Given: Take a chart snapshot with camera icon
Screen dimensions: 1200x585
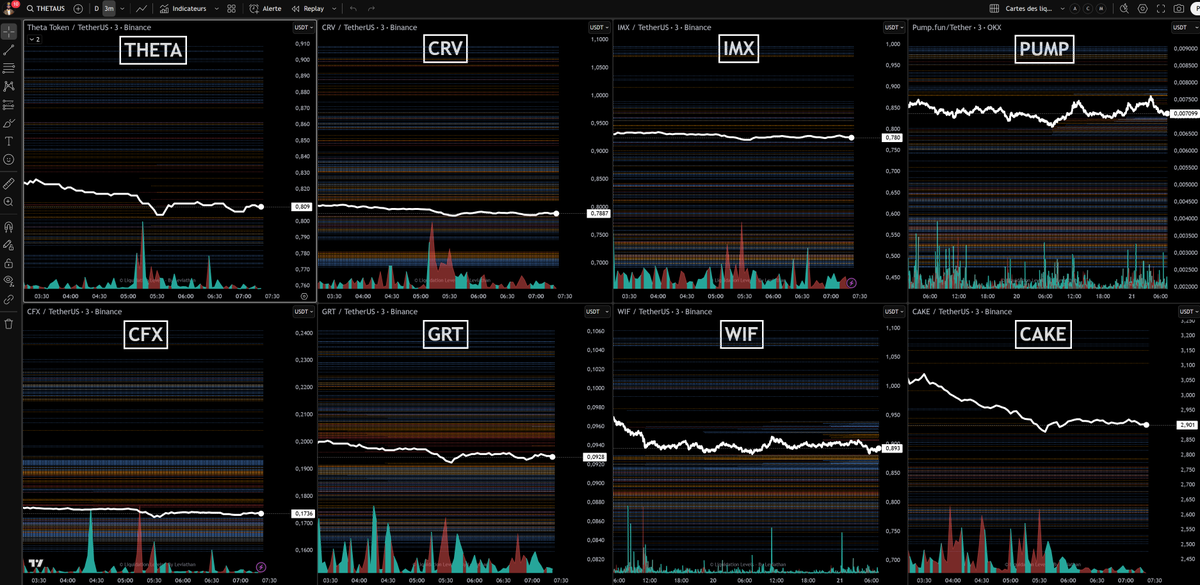Looking at the screenshot, I should click(1180, 8).
